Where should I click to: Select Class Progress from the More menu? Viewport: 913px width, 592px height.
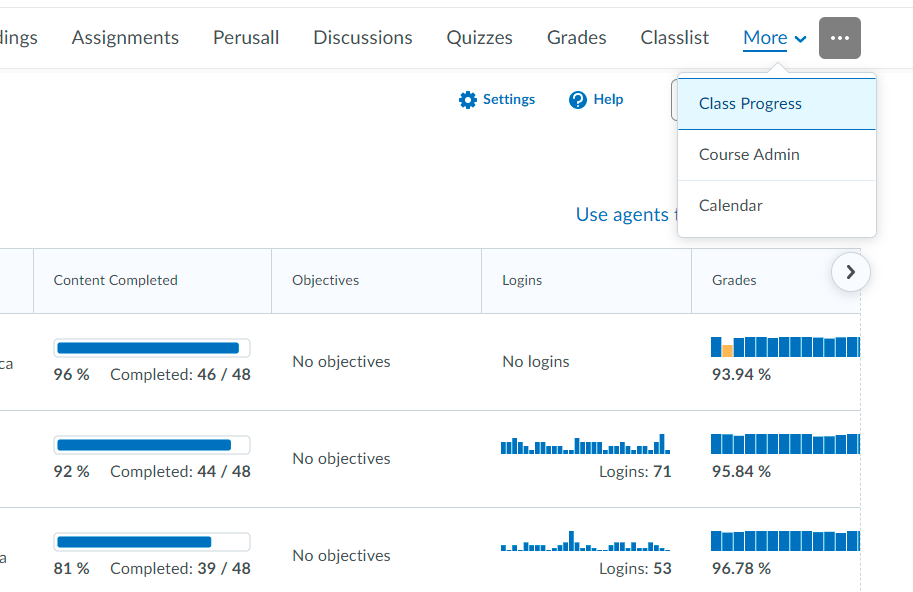(x=750, y=104)
